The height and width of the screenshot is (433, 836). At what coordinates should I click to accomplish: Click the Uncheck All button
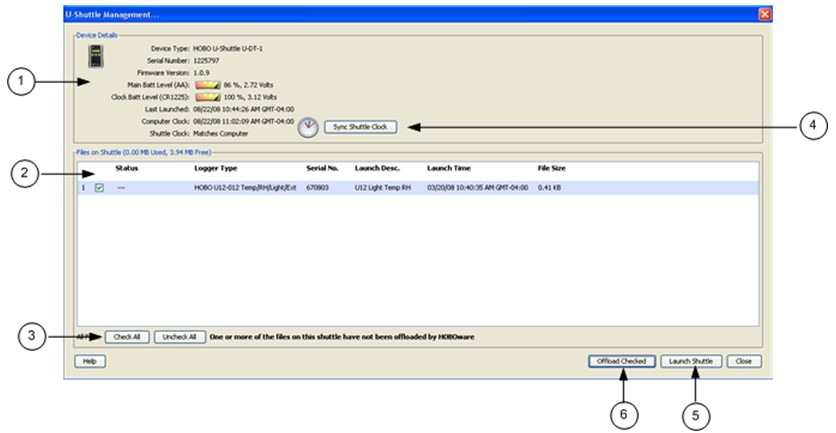pyautogui.click(x=180, y=337)
